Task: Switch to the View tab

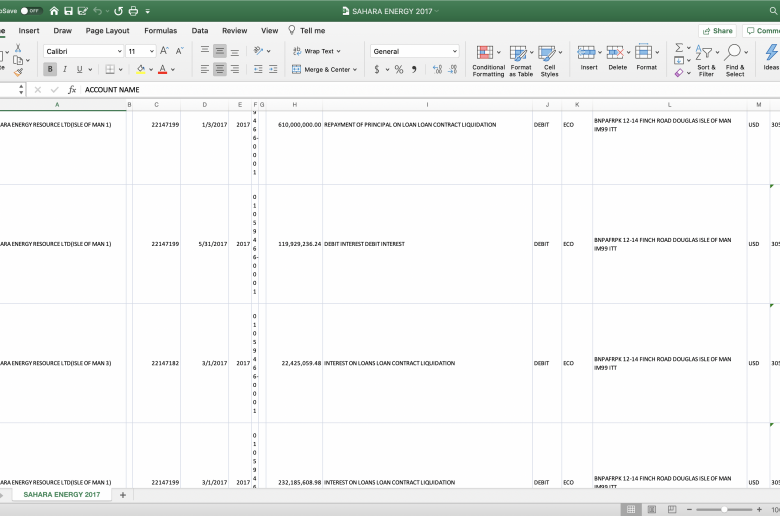Action: click(x=270, y=30)
